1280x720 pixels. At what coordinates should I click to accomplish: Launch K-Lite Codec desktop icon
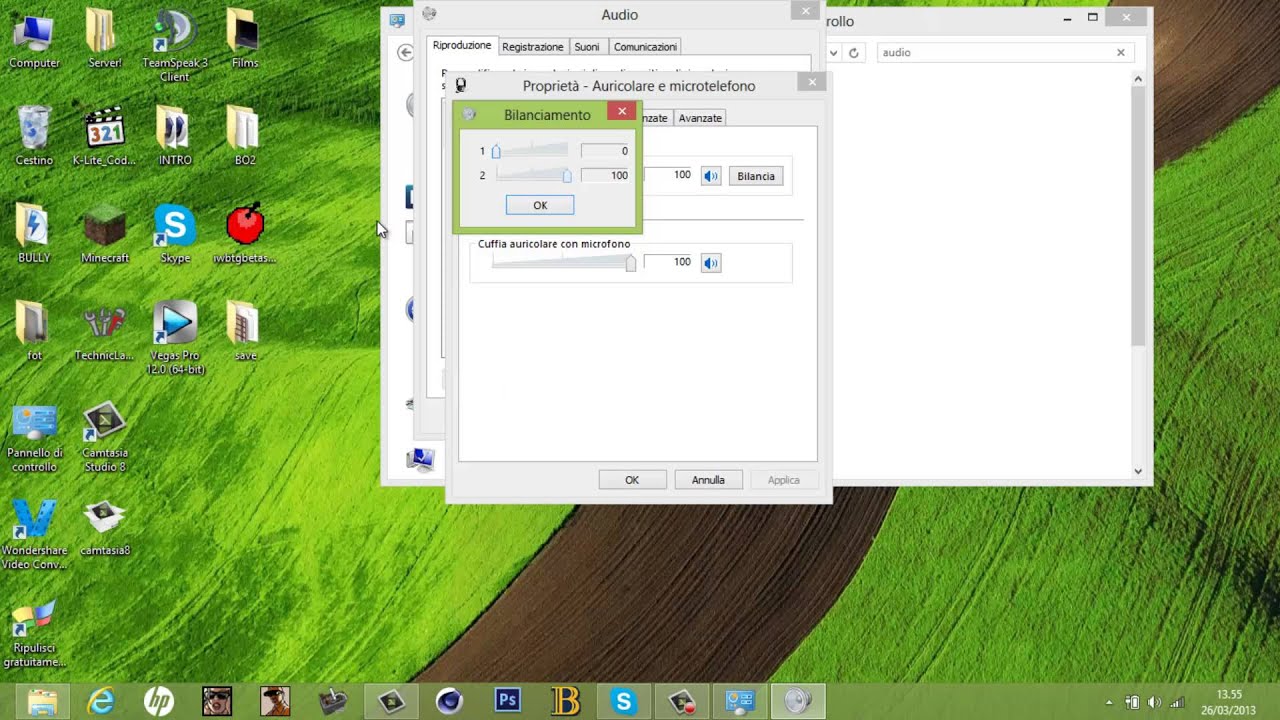click(x=104, y=136)
